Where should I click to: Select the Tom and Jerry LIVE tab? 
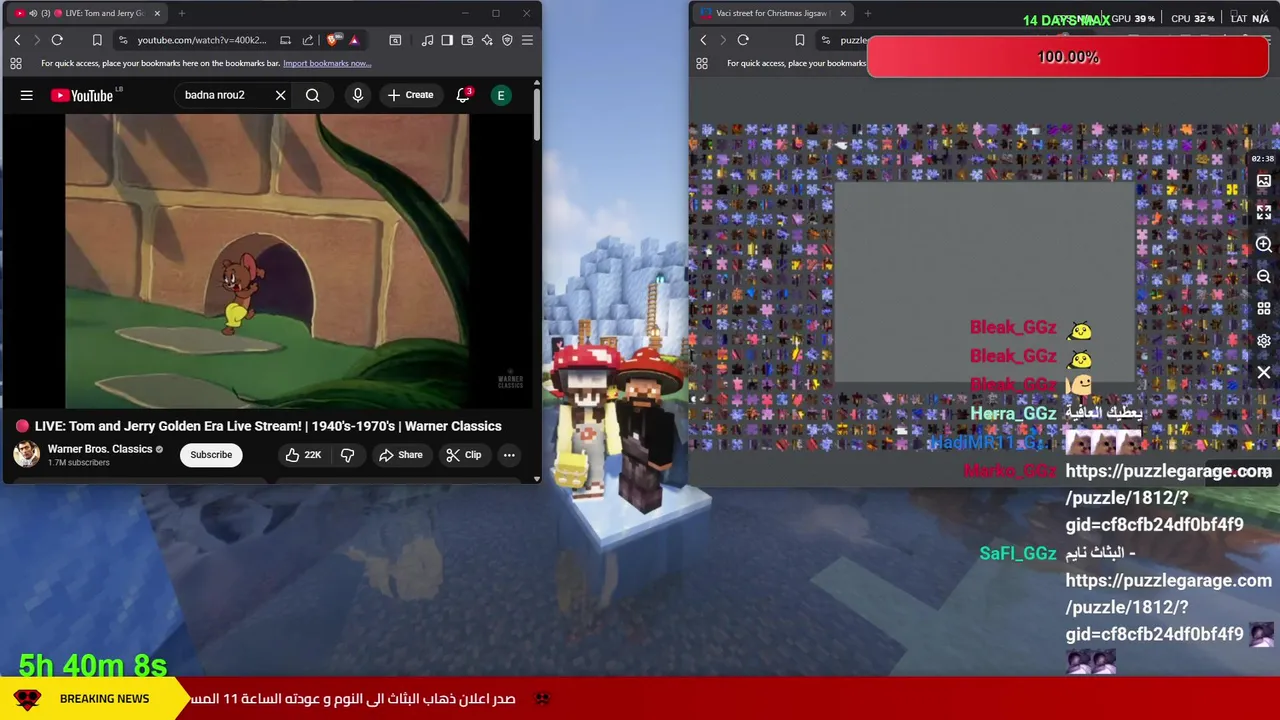pyautogui.click(x=88, y=13)
